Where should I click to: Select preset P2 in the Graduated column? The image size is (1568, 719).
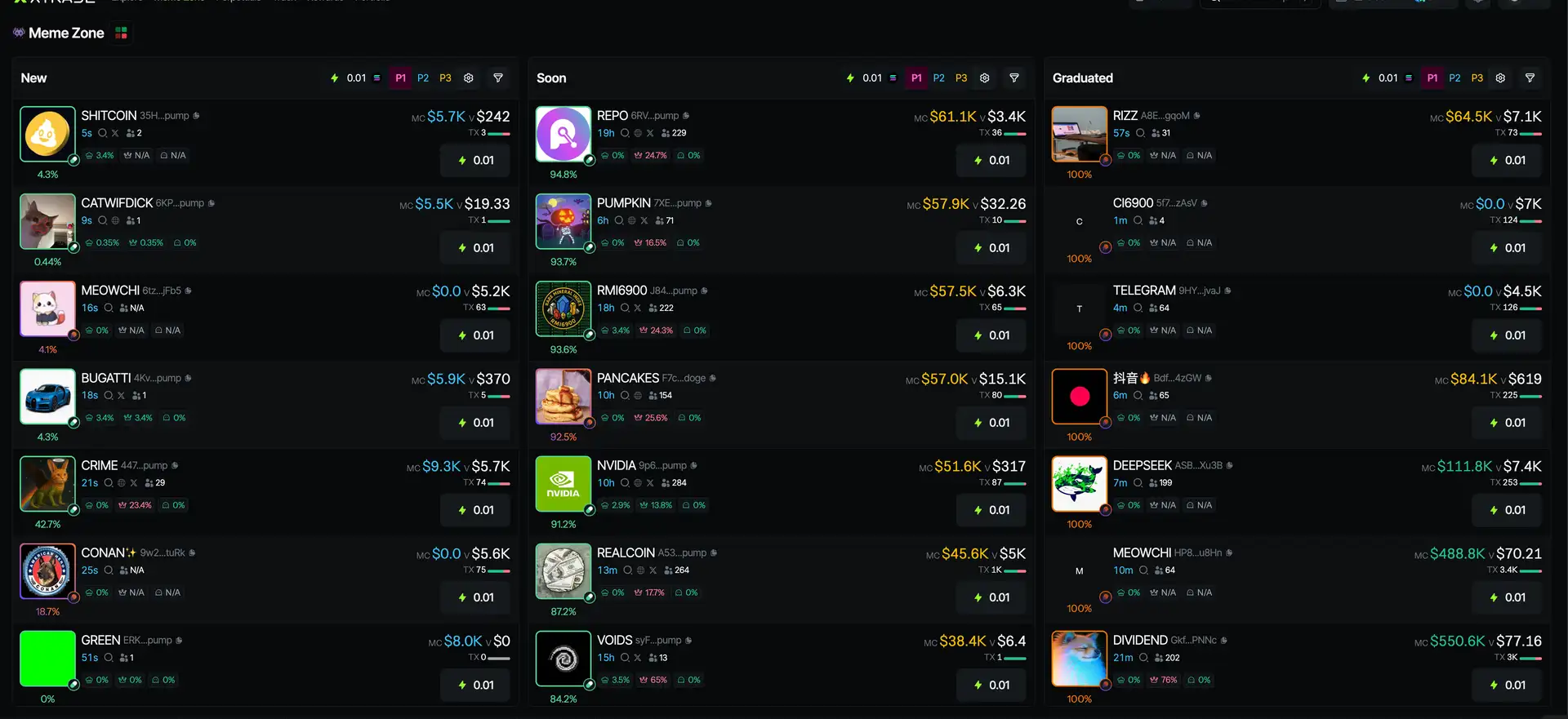coord(1454,78)
